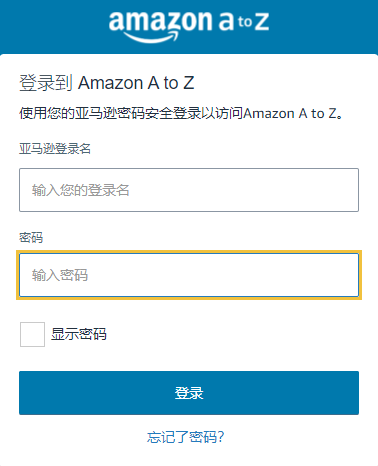Image resolution: width=378 pixels, height=466 pixels.
Task: Click the Amazon A to Z logo
Action: tap(189, 26)
